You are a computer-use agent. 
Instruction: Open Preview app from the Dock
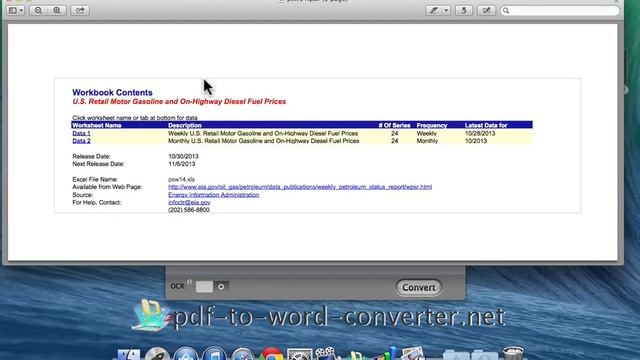tap(413, 354)
